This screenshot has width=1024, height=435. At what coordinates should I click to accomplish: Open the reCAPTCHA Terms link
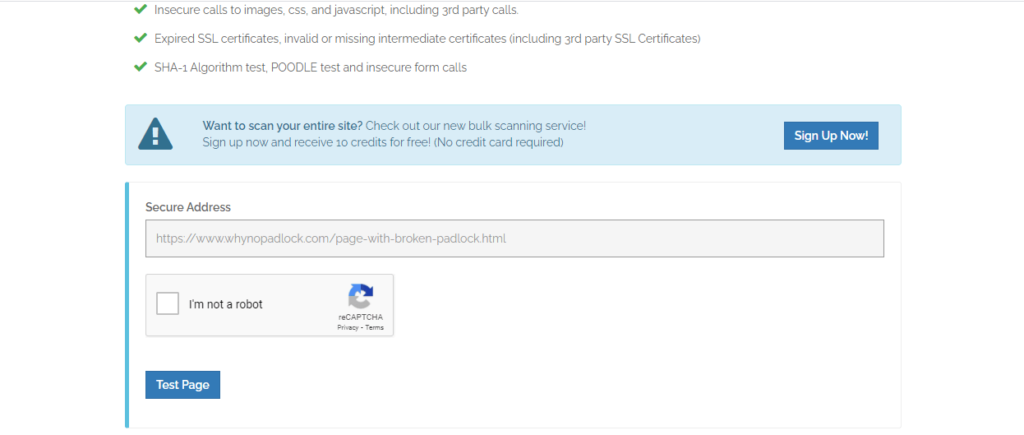(x=374, y=328)
